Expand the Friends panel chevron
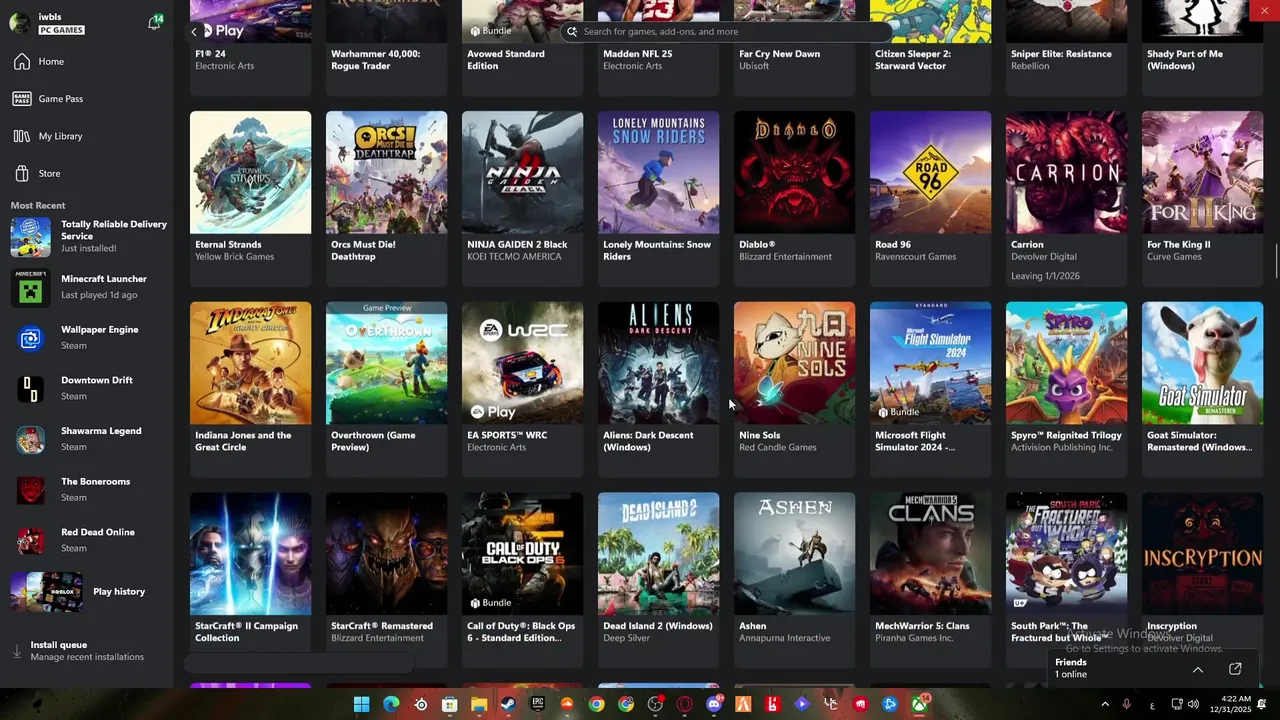The image size is (1280, 720). click(1197, 669)
